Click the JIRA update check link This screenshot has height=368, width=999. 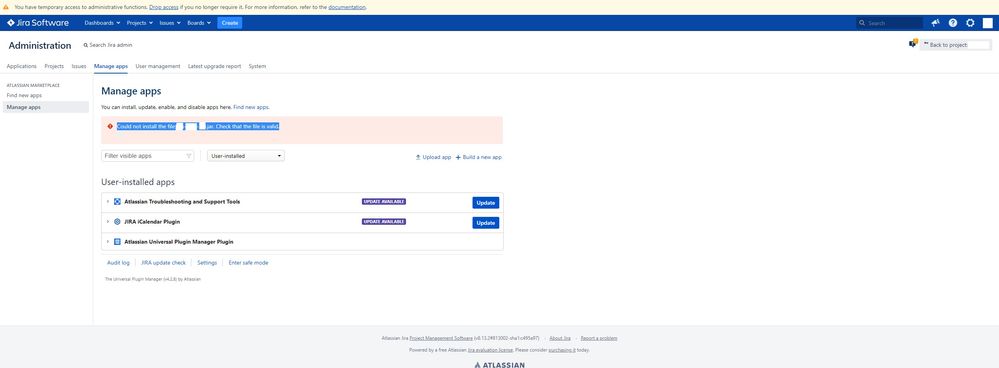tap(163, 262)
